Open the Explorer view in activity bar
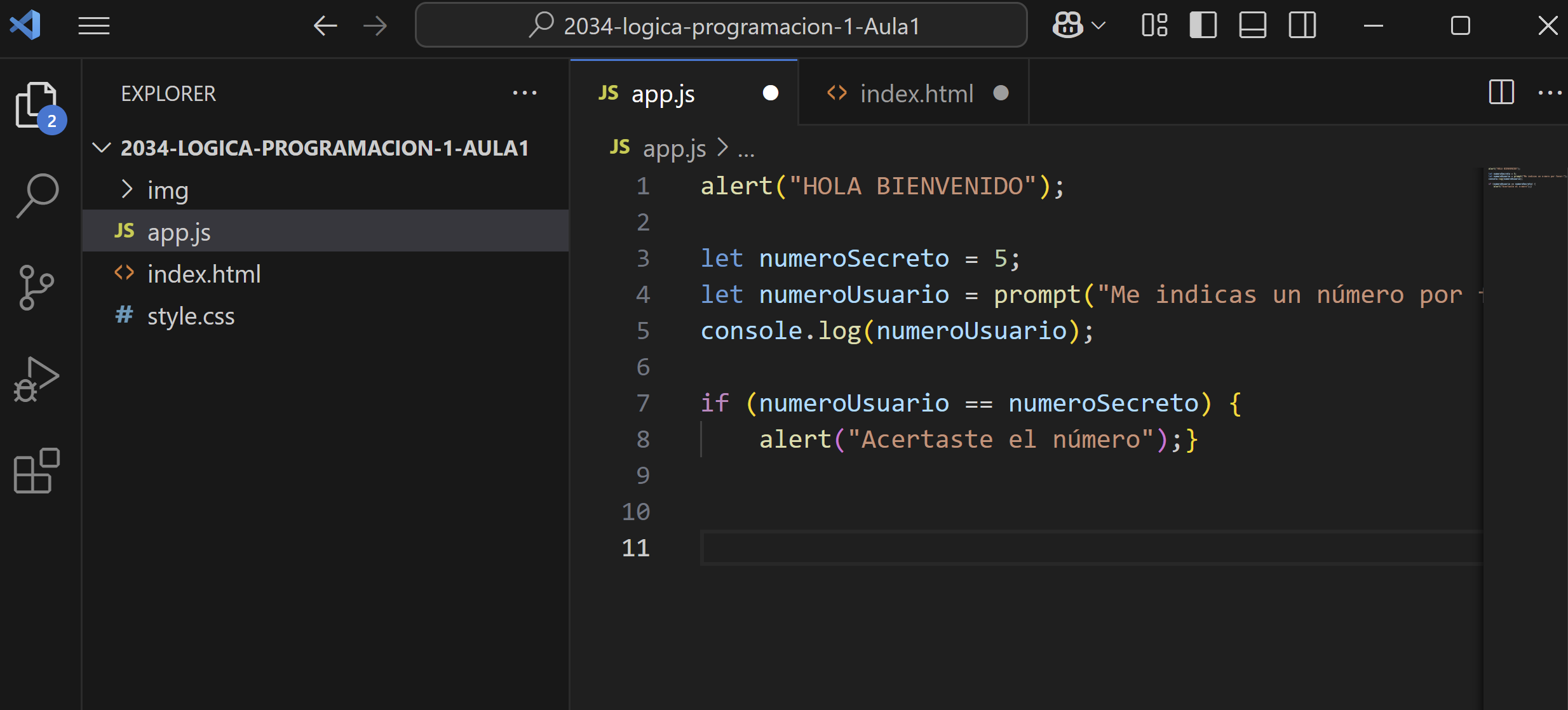 click(x=37, y=105)
